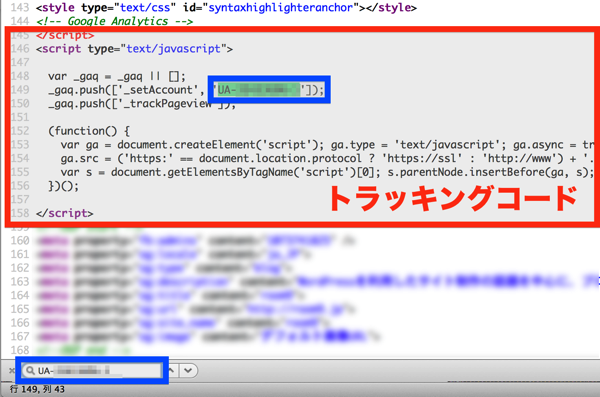Close the find bar with the x icon
This screenshot has width=600, height=397.
[x=12, y=370]
